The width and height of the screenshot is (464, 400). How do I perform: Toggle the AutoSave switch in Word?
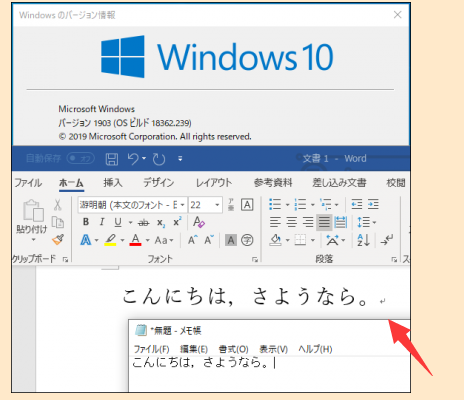[80, 158]
